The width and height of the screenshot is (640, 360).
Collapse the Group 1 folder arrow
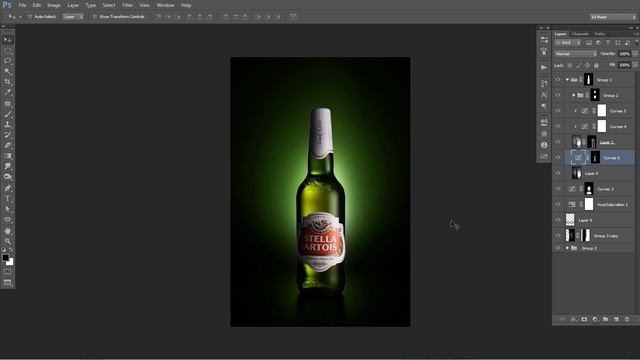pos(567,80)
